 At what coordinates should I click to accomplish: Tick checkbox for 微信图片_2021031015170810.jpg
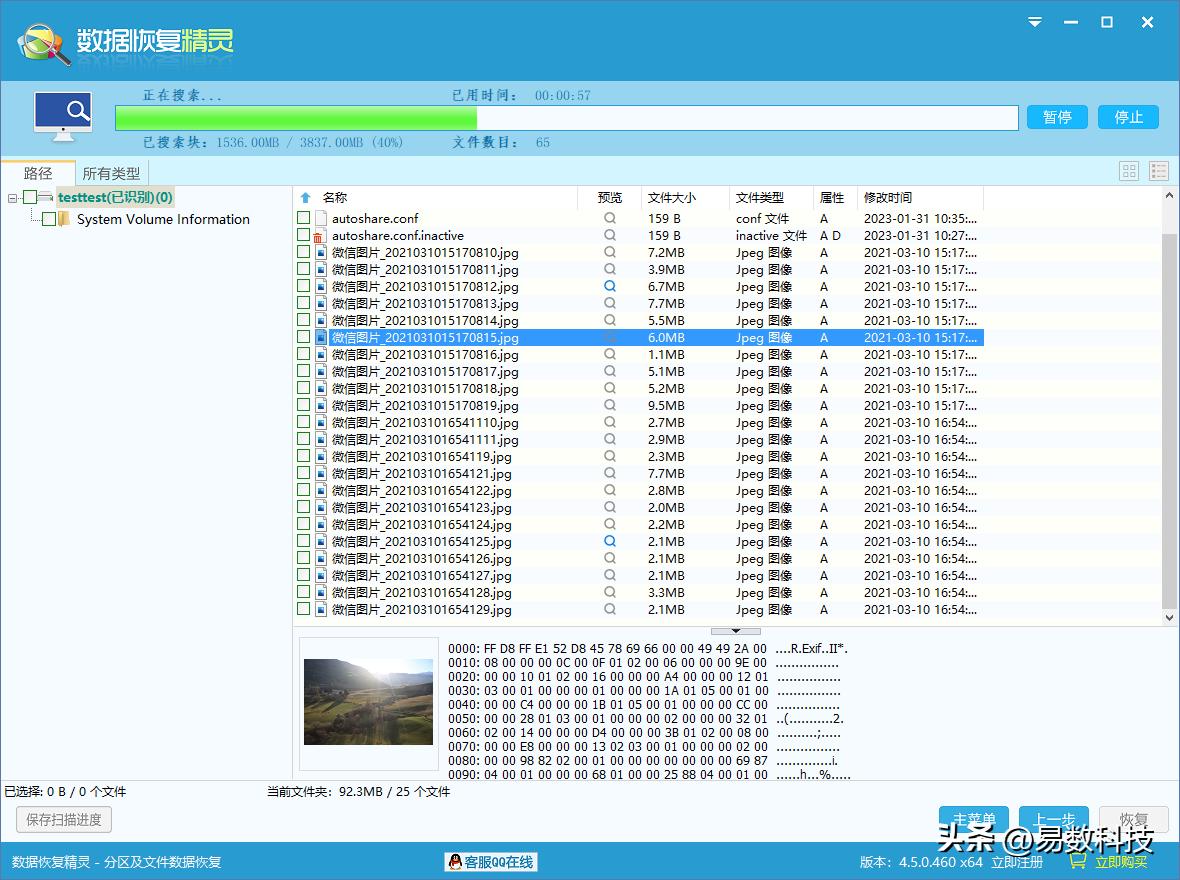click(303, 252)
